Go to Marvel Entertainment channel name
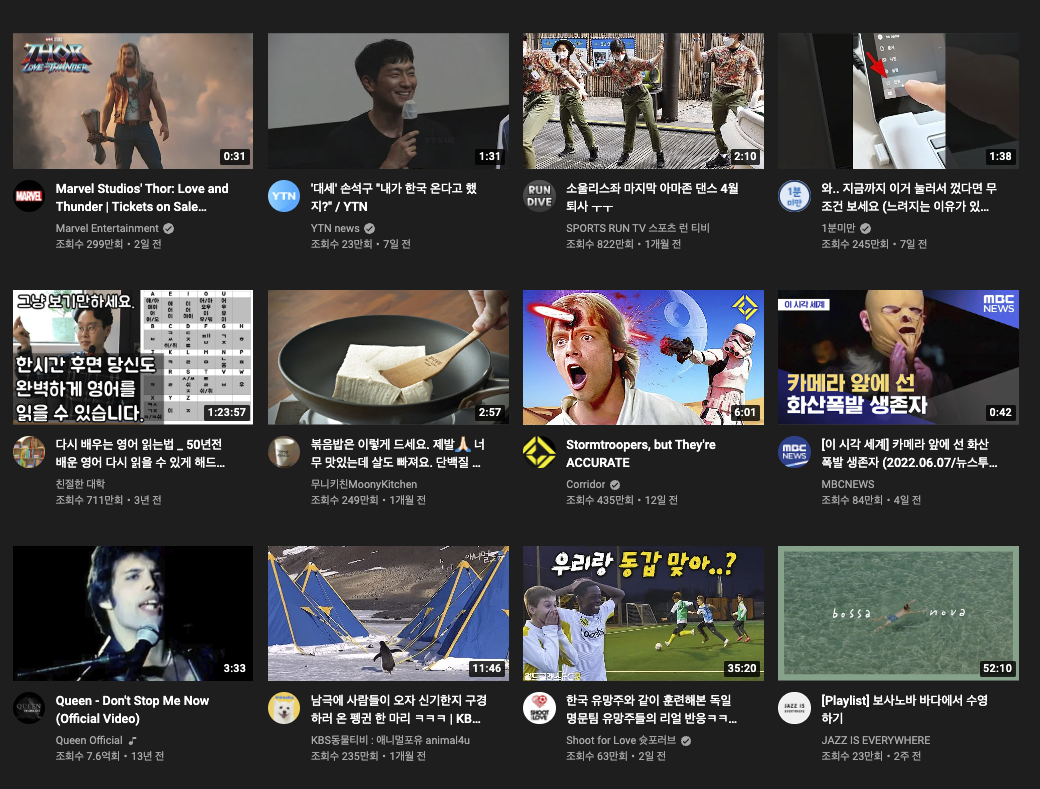 click(107, 228)
